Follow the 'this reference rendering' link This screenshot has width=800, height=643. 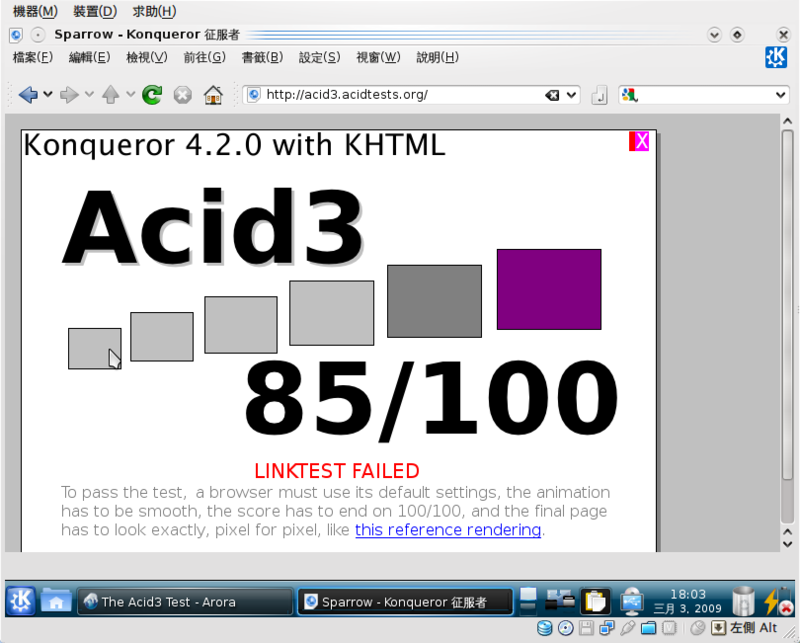[447, 530]
